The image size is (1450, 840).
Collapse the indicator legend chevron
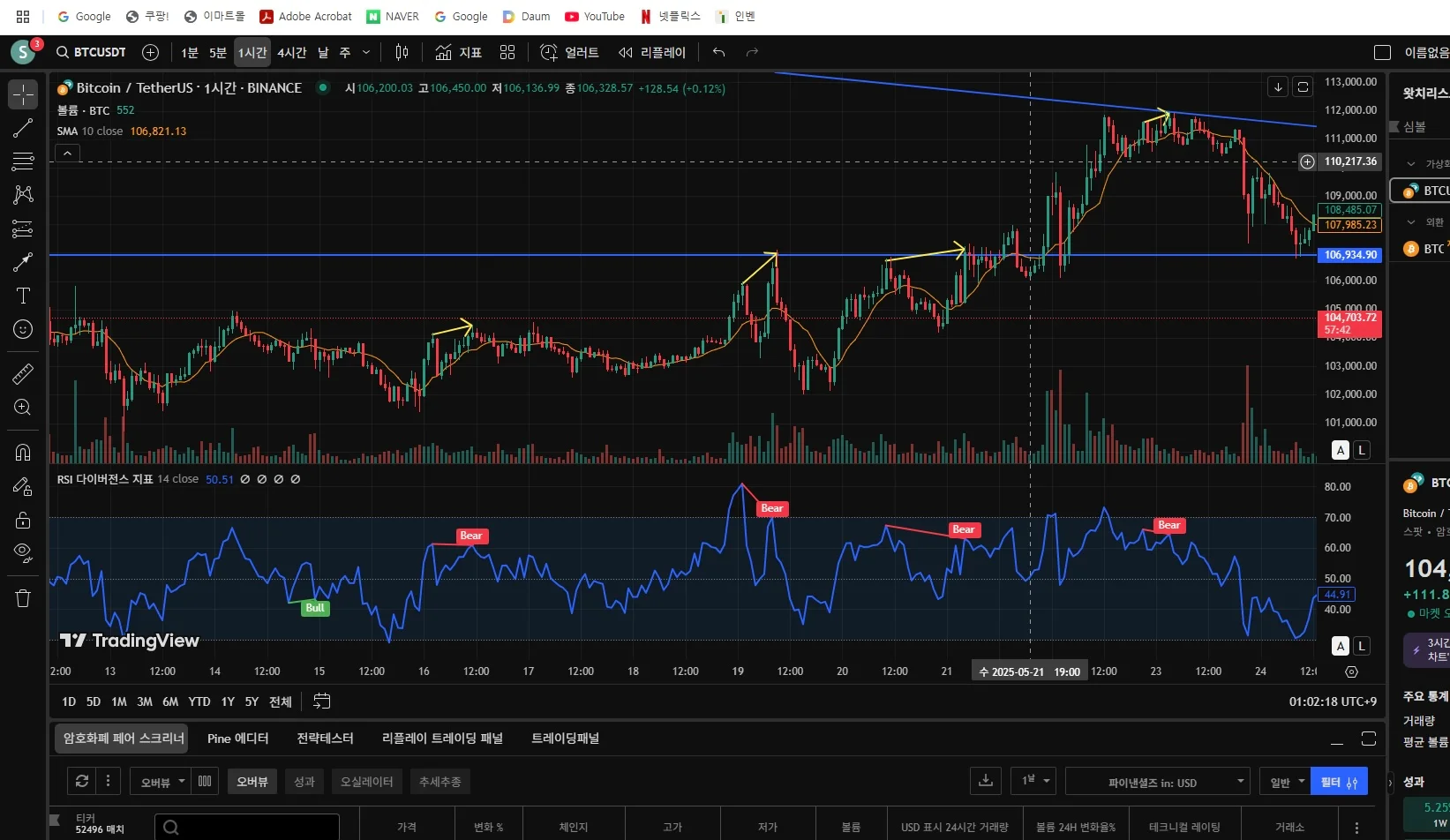pyautogui.click(x=67, y=154)
